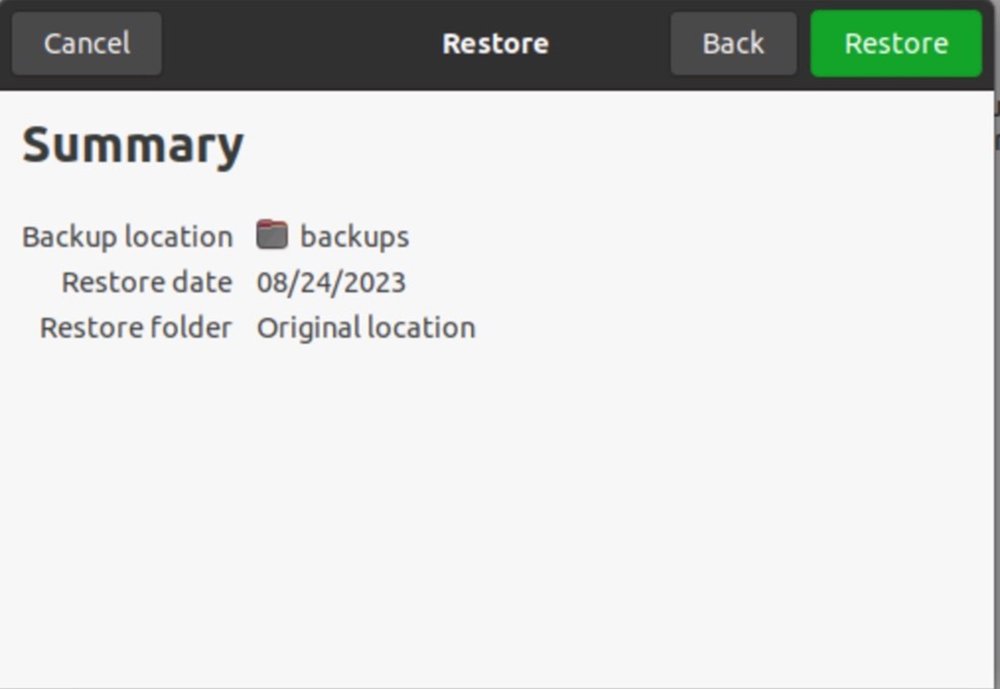Cancel the restore operation
Viewport: 1000px width, 689px height.
(x=86, y=43)
